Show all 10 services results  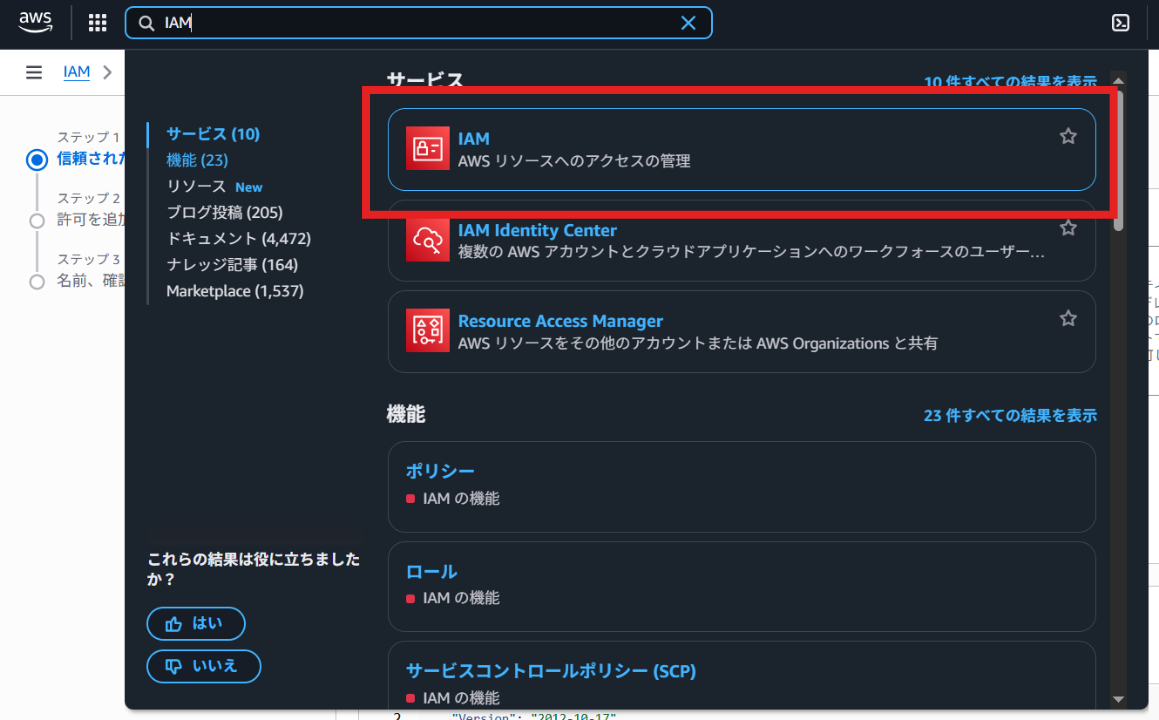[1010, 81]
